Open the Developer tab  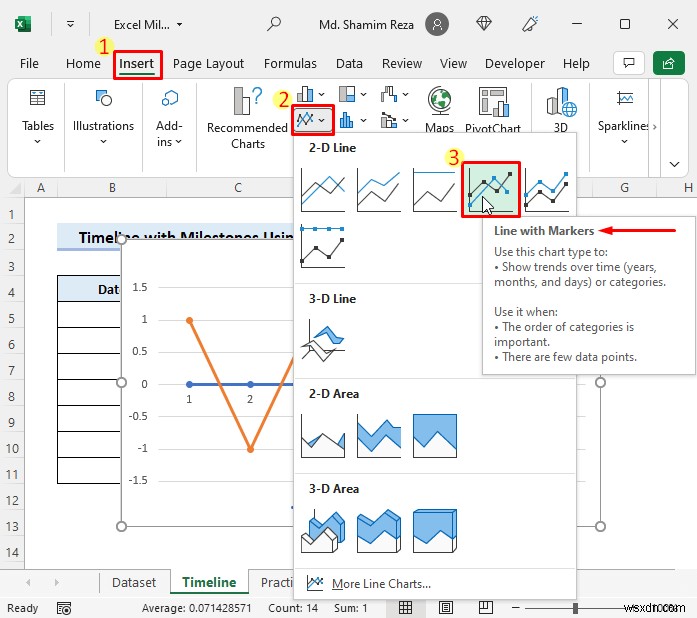pos(515,64)
